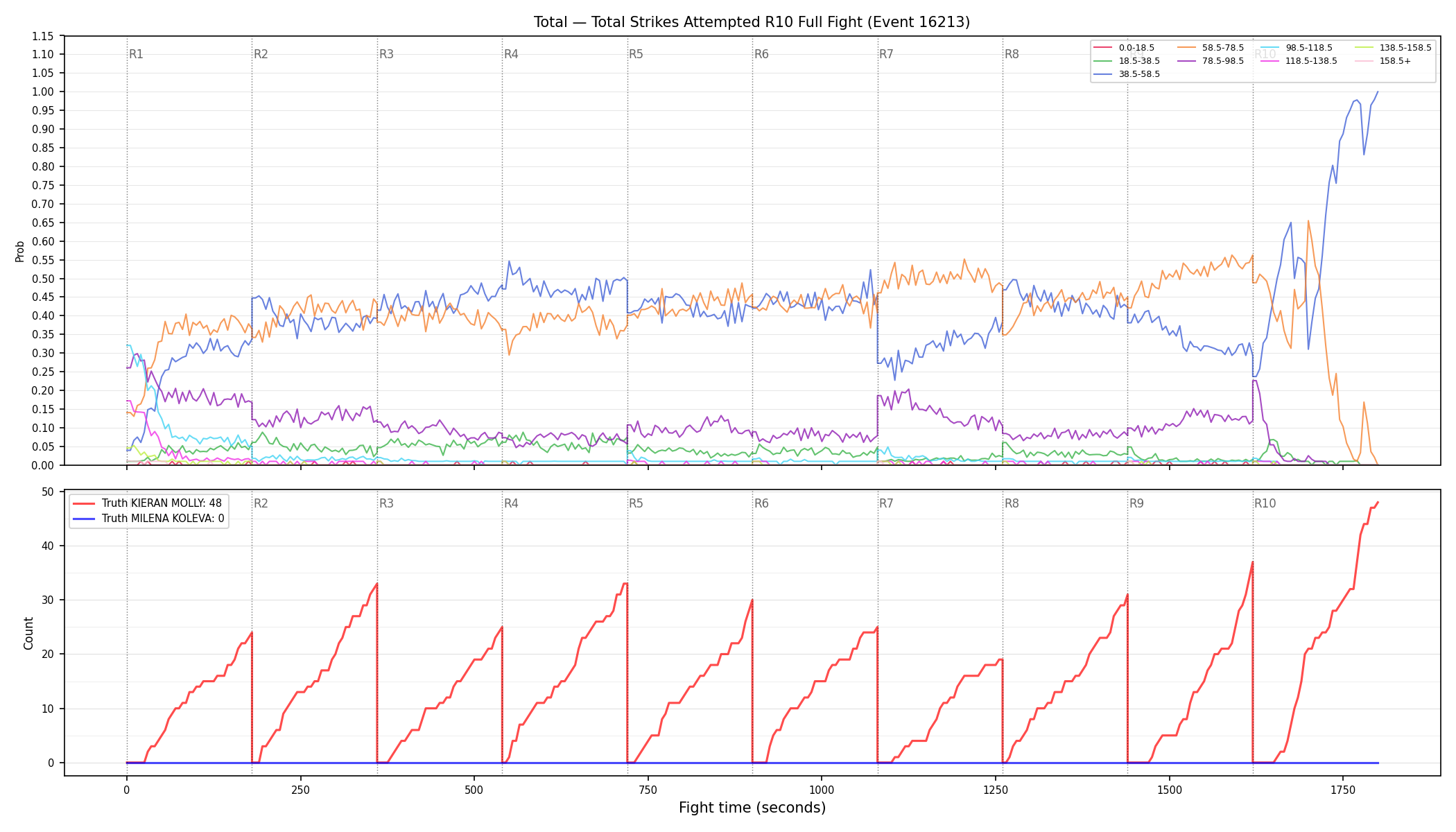Viewport: 1456px width, 832px height.
Task: Click the 250 tick on time axis
Action: pyautogui.click(x=300, y=790)
